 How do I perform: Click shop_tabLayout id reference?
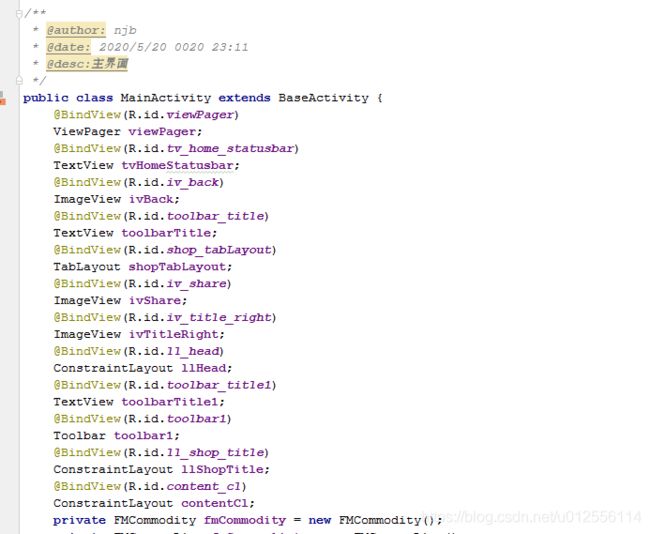point(219,250)
